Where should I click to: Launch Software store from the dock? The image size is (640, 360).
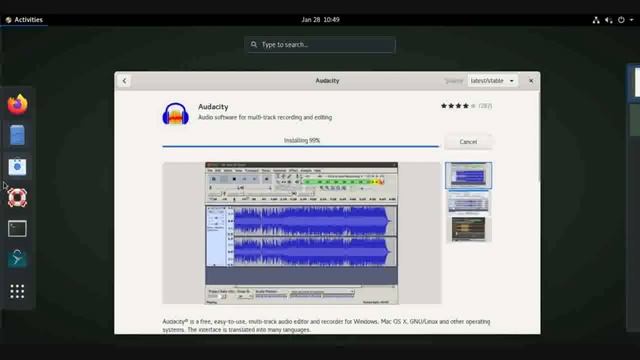pyautogui.click(x=17, y=167)
